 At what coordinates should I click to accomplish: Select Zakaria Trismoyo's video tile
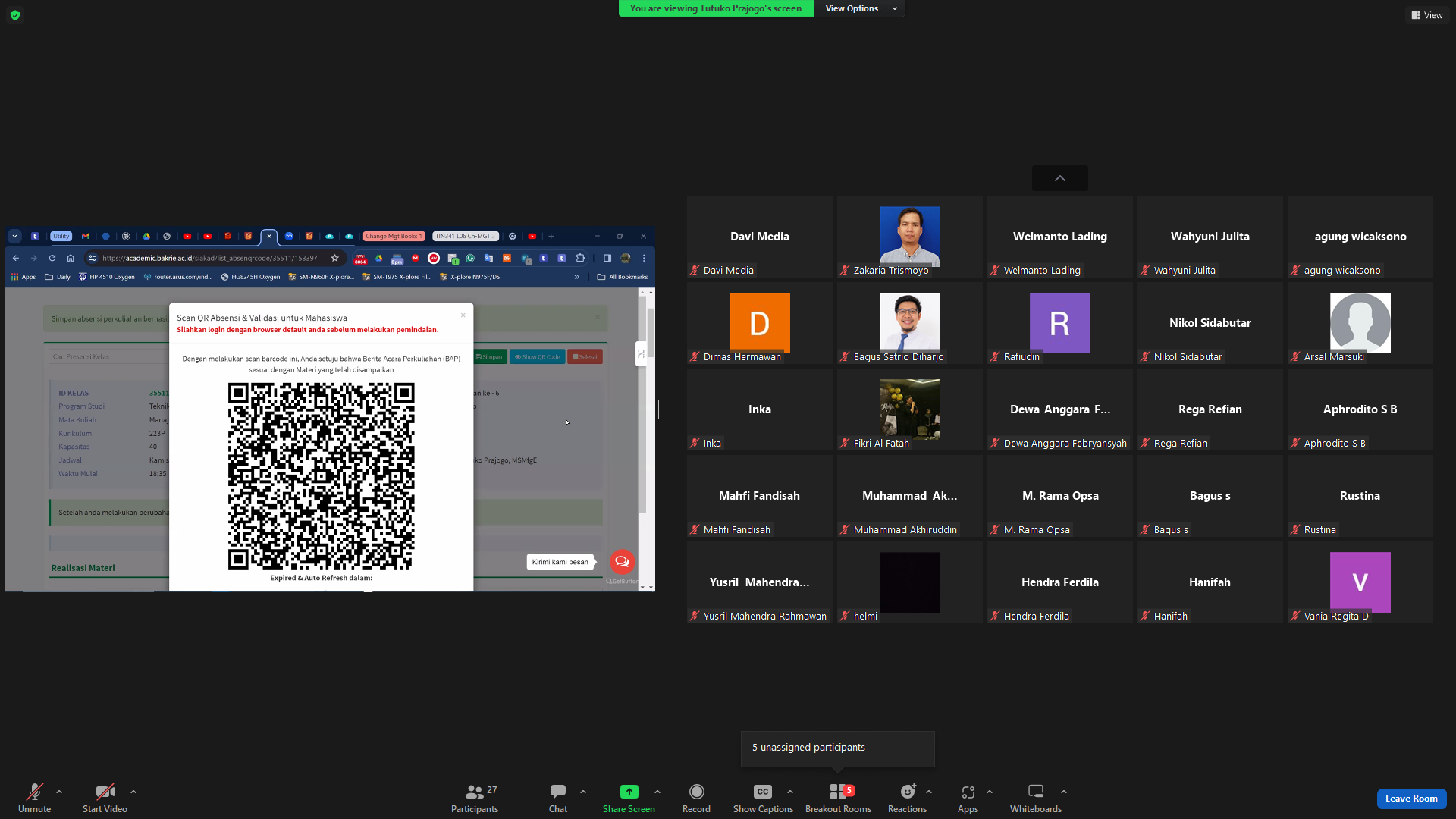point(909,237)
